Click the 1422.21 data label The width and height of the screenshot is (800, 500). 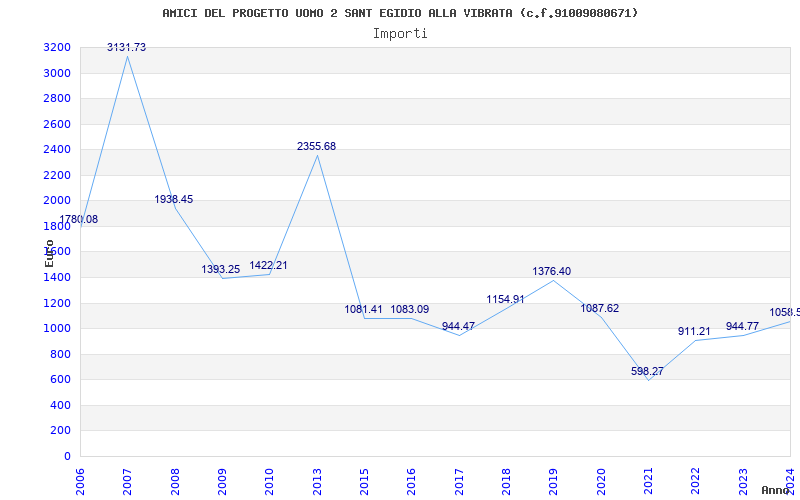pos(268,265)
